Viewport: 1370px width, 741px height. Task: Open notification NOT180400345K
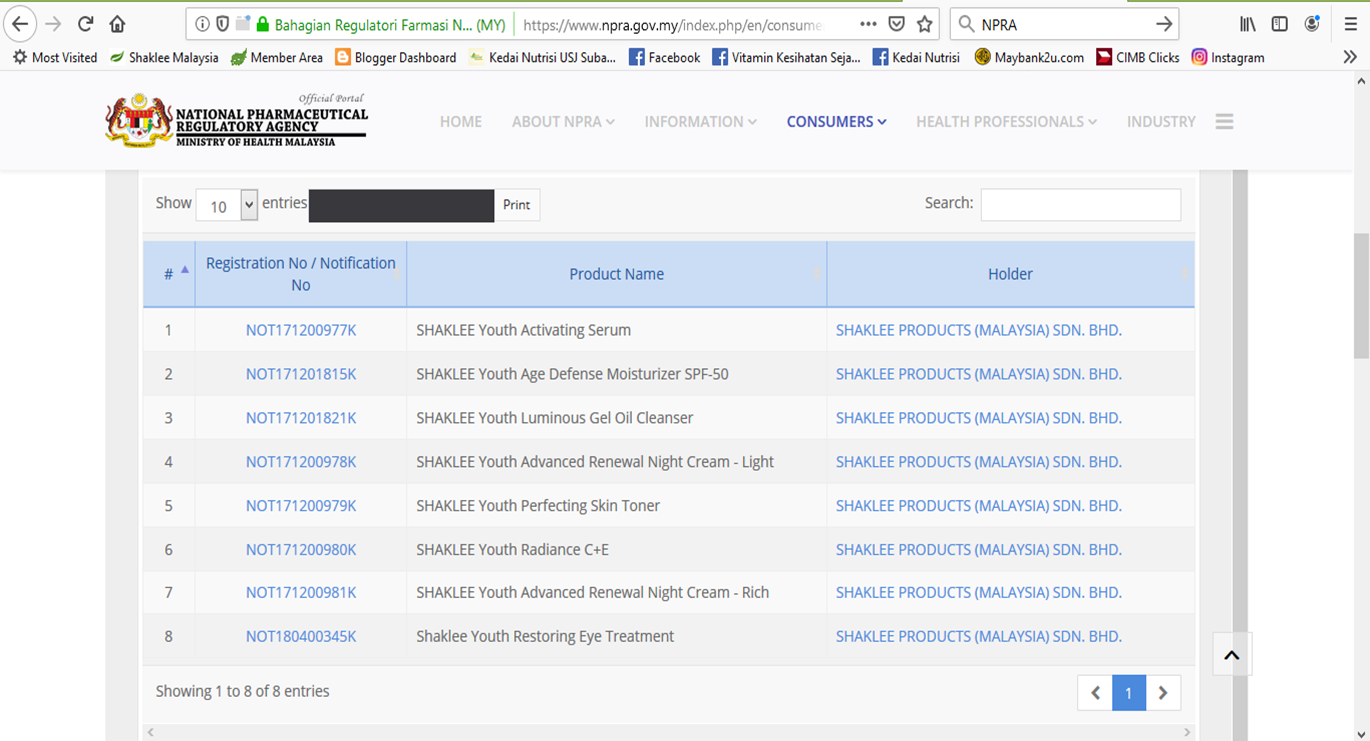[x=301, y=636]
